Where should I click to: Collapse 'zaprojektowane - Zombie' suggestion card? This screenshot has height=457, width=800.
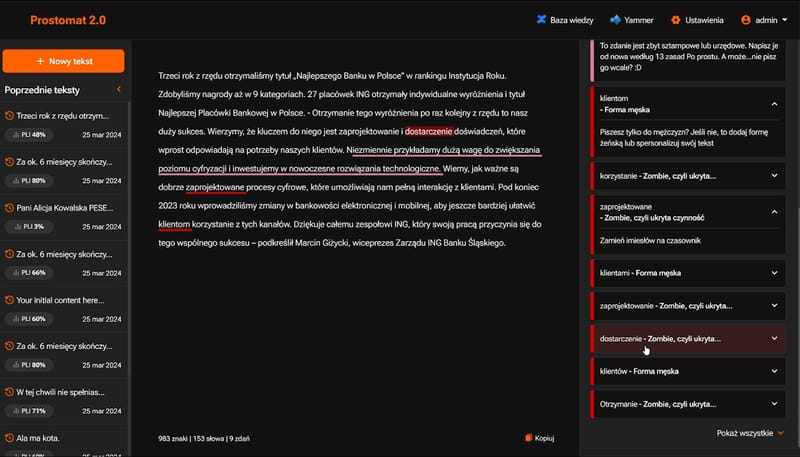coord(774,212)
